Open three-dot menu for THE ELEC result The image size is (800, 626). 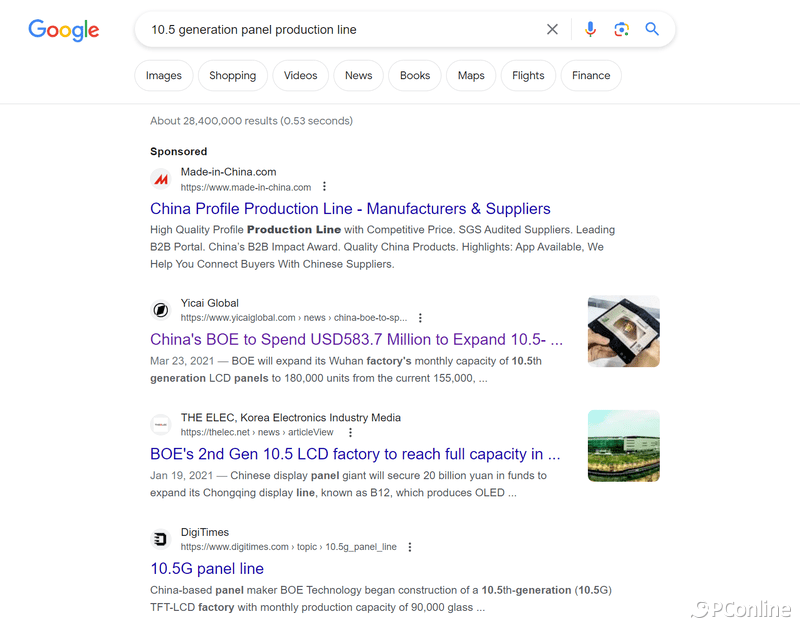(351, 433)
